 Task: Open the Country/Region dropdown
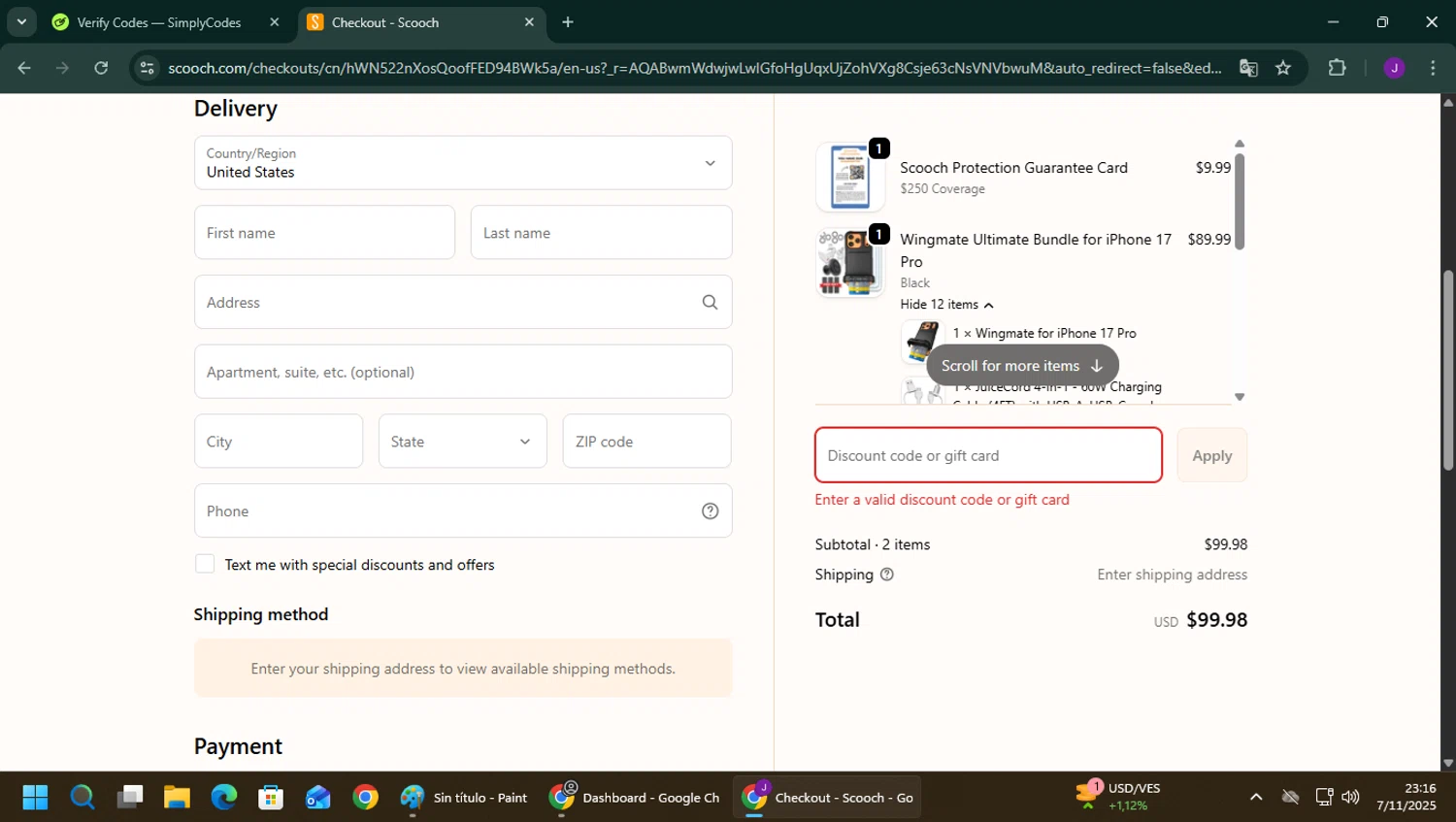(463, 163)
